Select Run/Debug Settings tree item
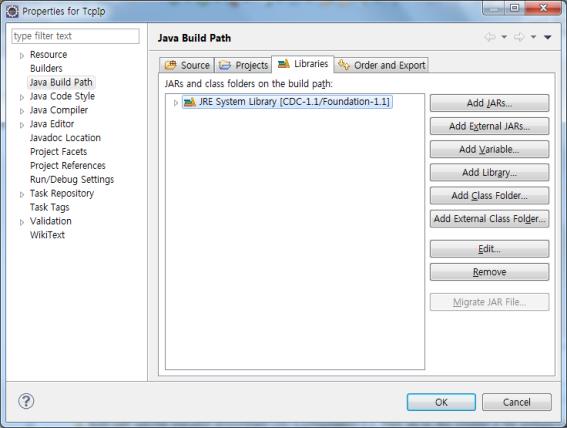The height and width of the screenshot is (428, 567). click(72, 179)
